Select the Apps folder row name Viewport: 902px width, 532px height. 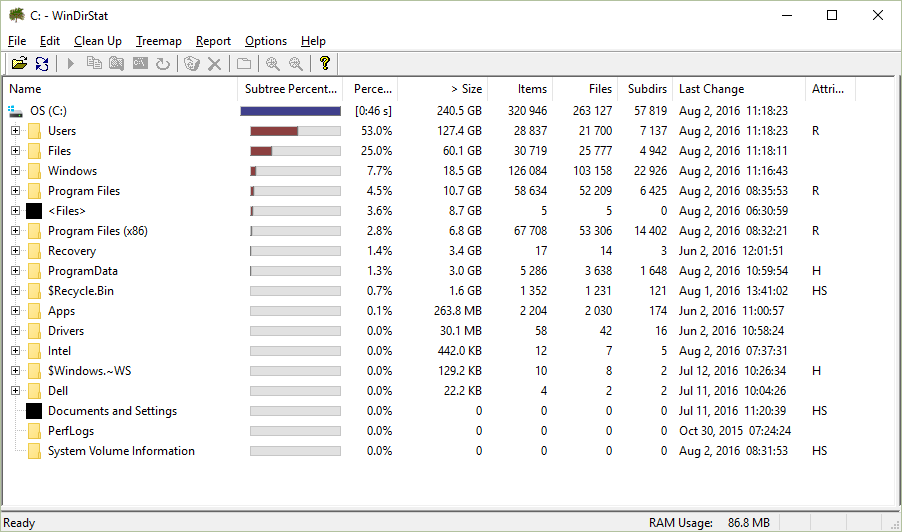[x=62, y=311]
